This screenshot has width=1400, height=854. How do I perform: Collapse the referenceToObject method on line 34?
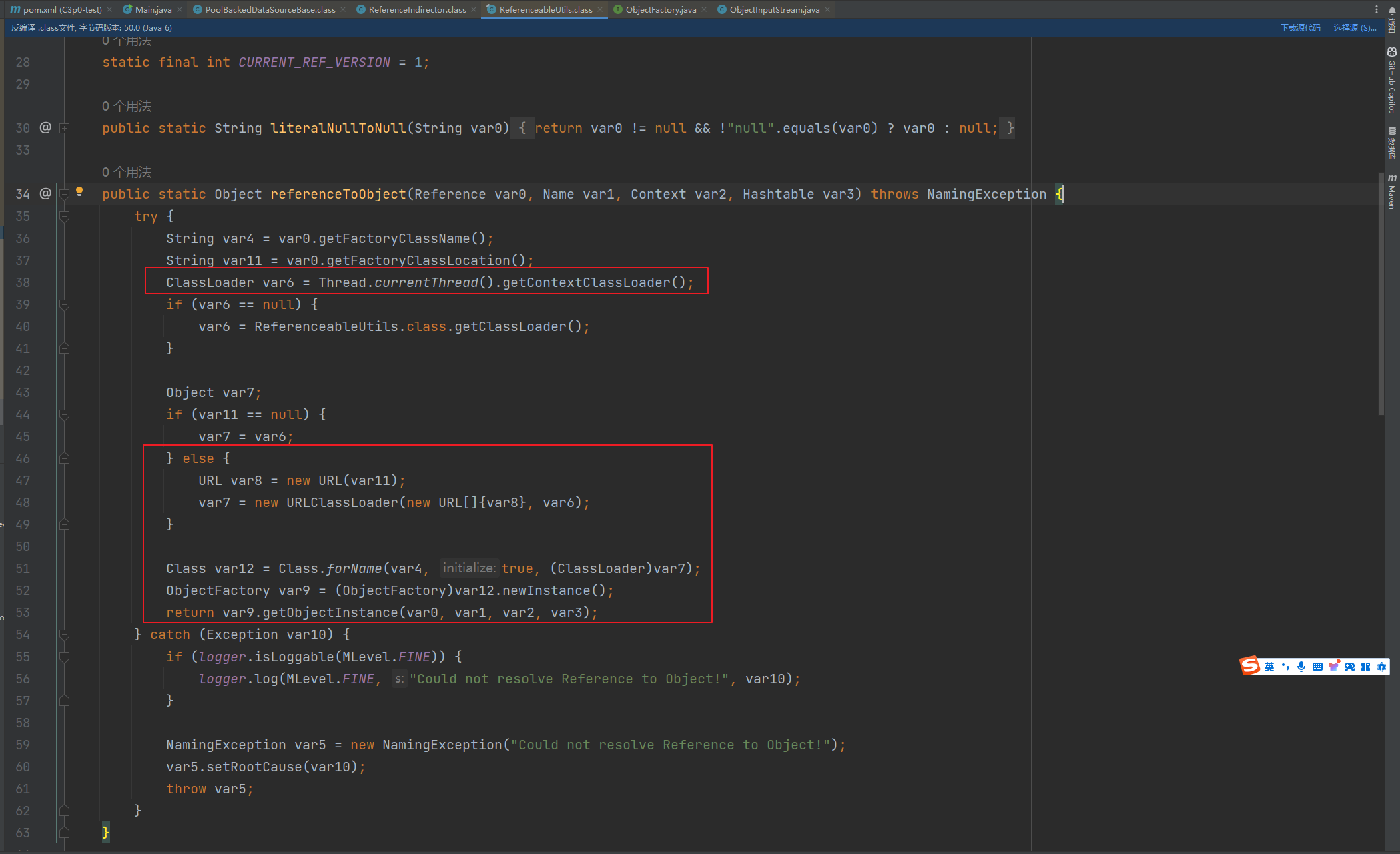point(65,194)
